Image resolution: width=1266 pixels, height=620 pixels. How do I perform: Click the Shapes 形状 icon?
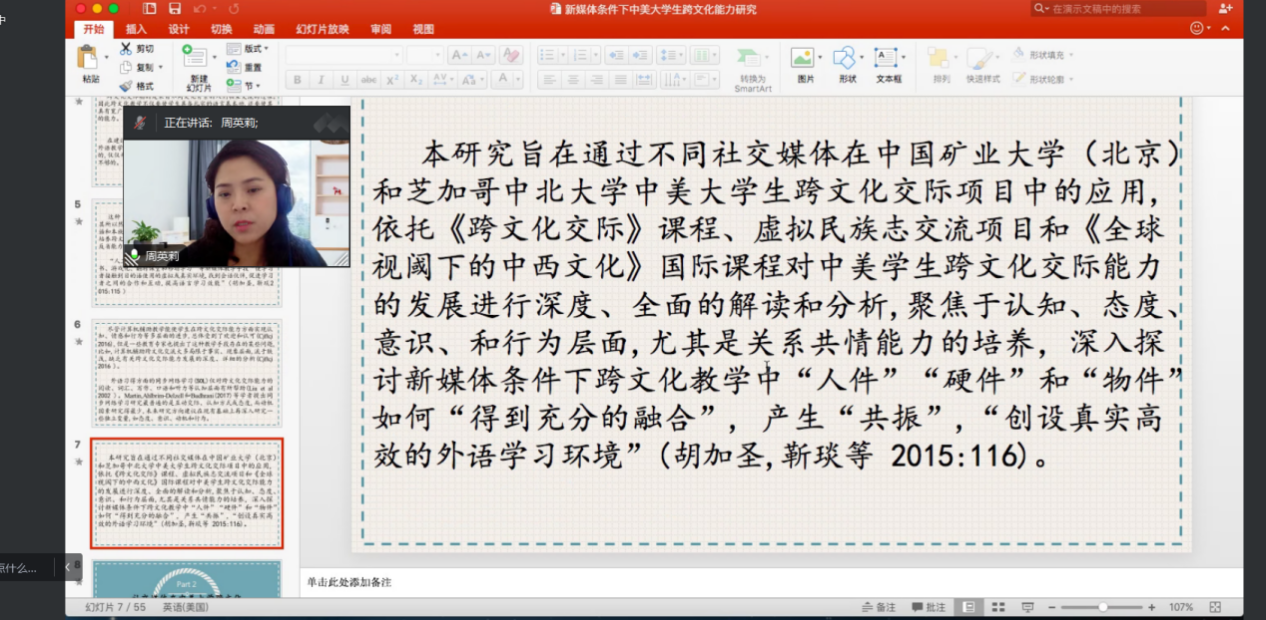846,60
